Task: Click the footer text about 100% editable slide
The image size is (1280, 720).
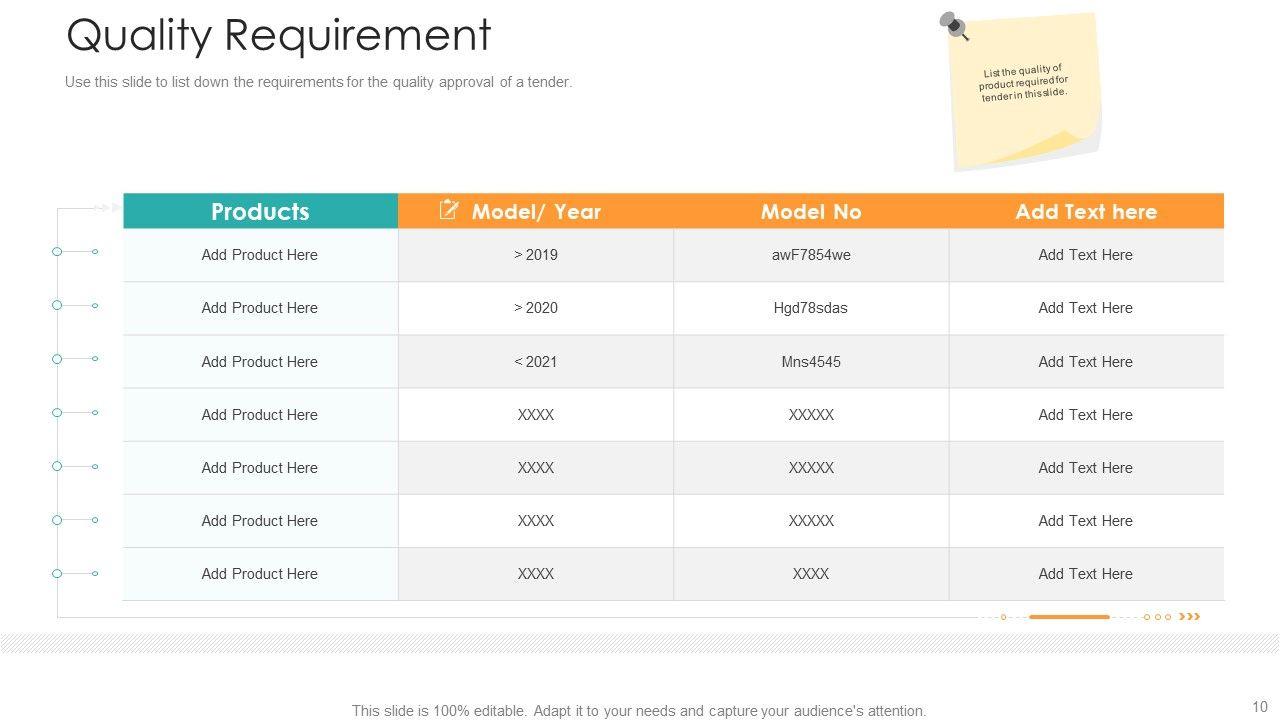Action: click(x=638, y=711)
